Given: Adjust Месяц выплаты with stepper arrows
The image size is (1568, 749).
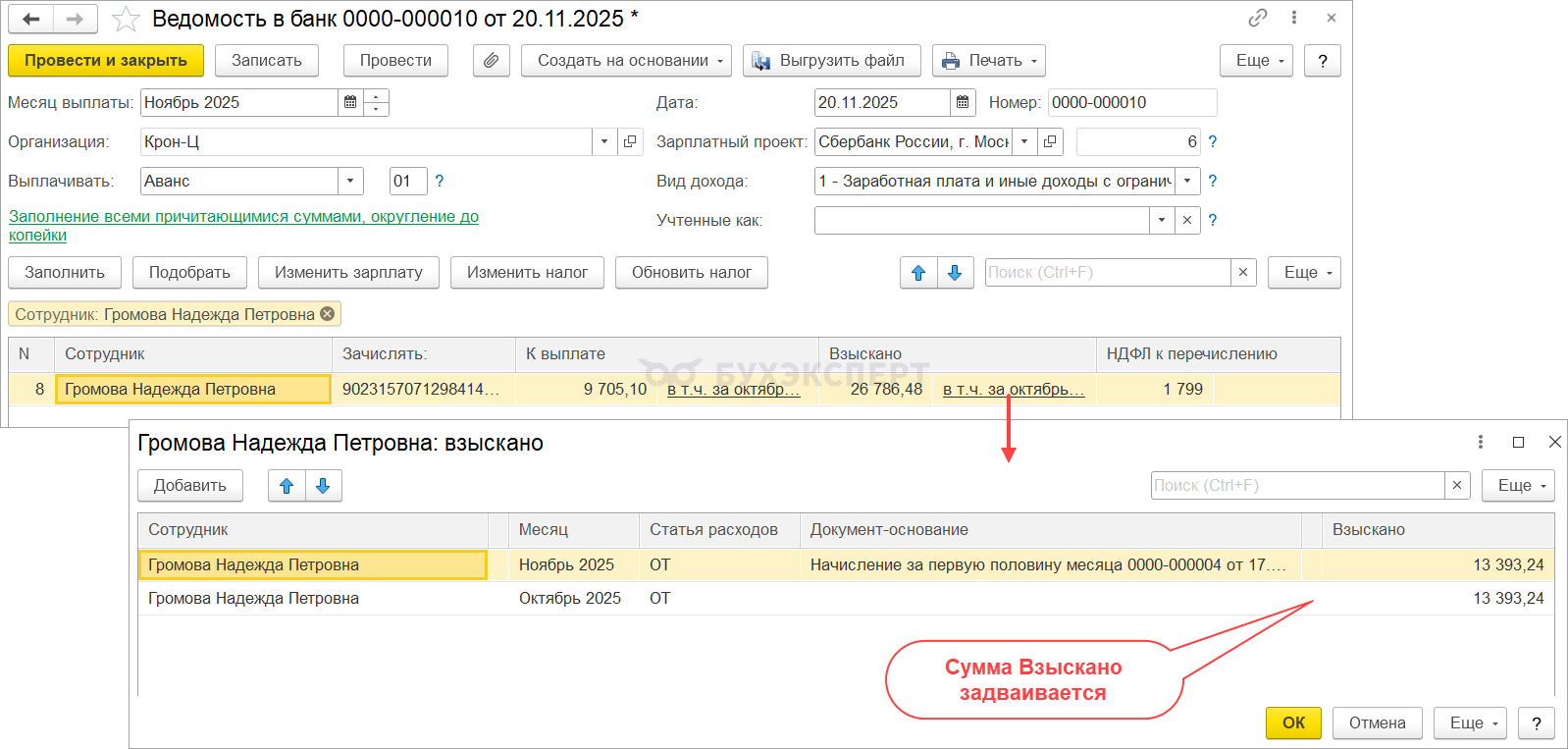Looking at the screenshot, I should point(377,102).
